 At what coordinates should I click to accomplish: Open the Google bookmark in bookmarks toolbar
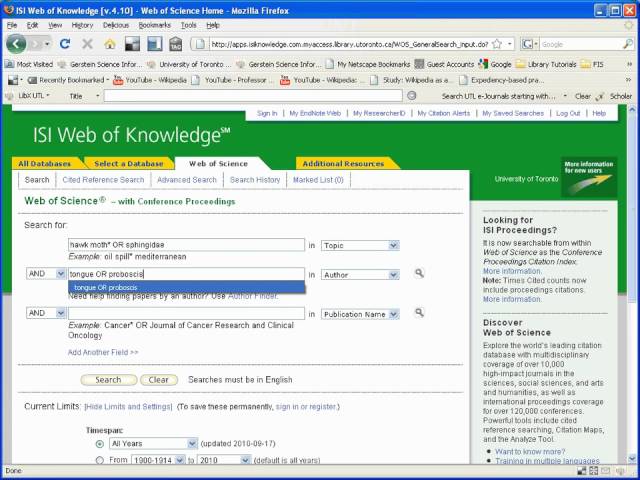495,64
